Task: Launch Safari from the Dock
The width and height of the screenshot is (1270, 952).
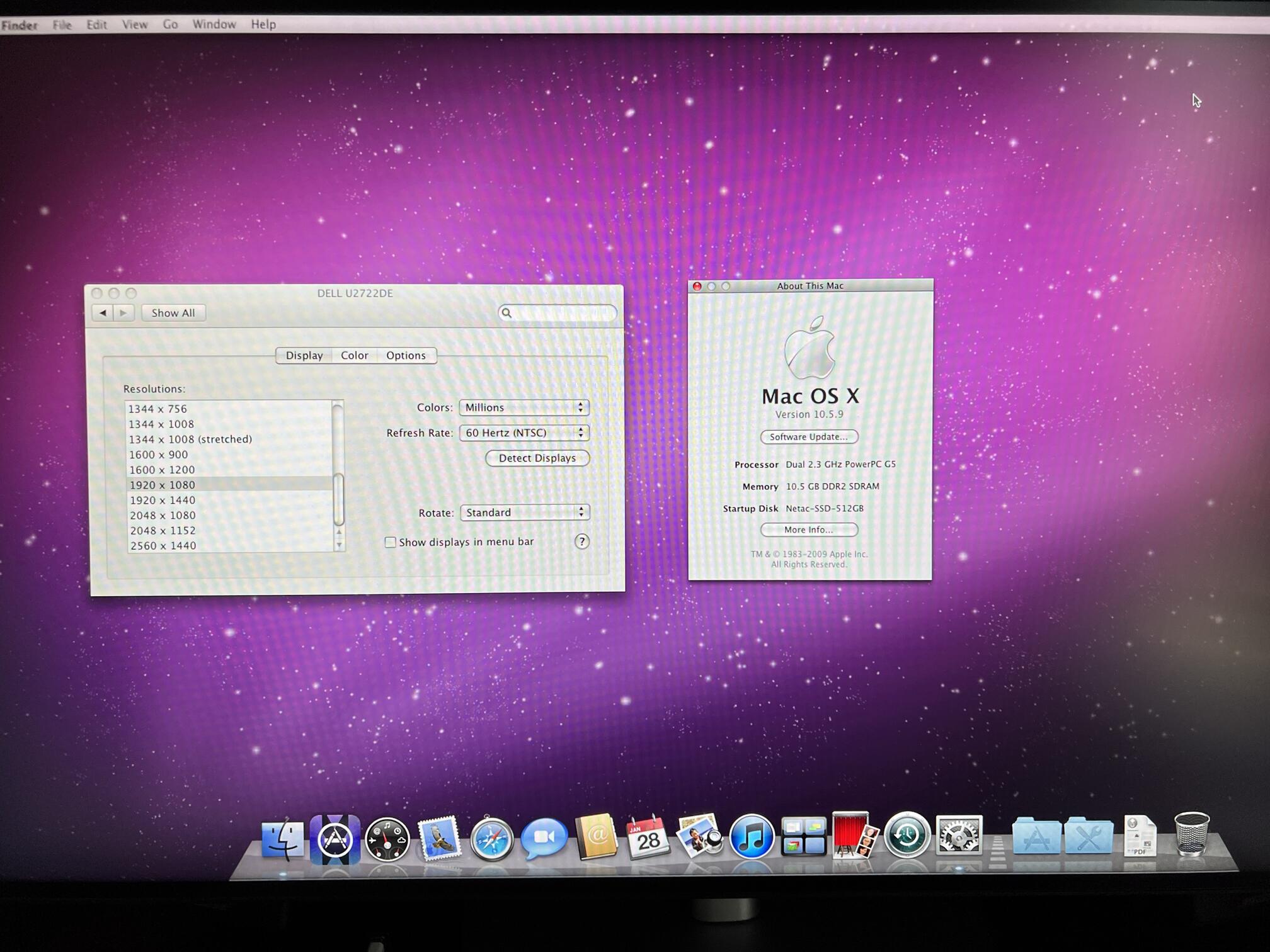Action: coord(491,839)
